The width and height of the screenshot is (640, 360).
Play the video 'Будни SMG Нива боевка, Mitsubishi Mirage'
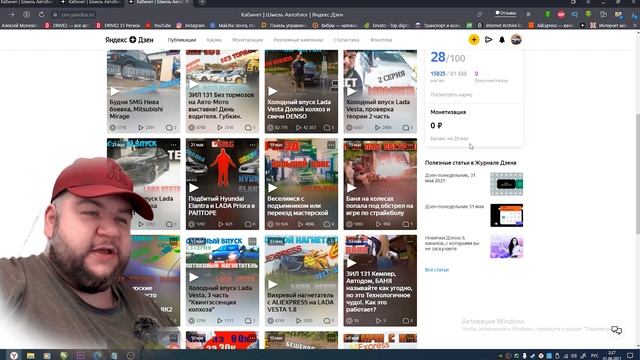pos(116,91)
